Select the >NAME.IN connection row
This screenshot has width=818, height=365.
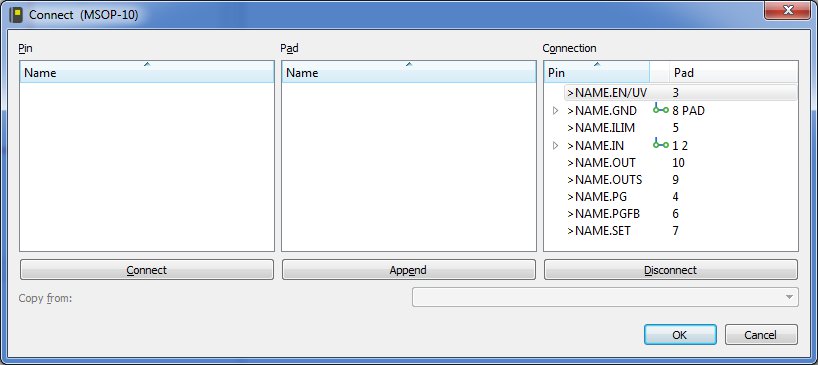[681, 145]
